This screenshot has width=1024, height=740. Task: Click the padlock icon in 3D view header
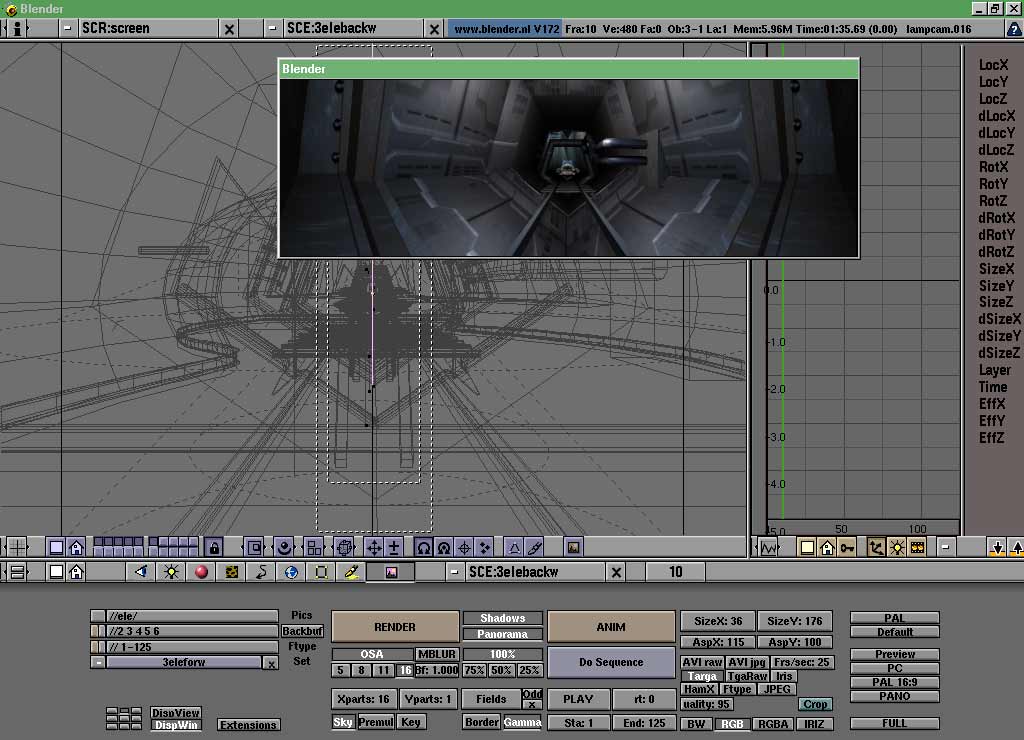(x=213, y=548)
